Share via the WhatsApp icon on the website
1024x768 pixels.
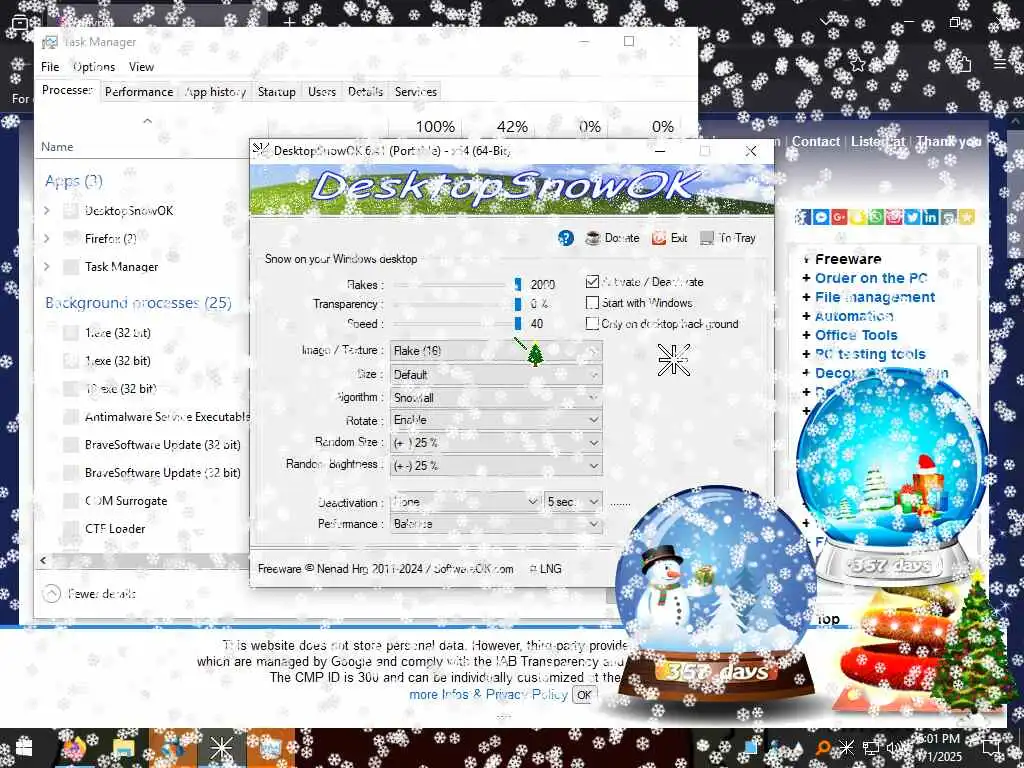pos(876,217)
